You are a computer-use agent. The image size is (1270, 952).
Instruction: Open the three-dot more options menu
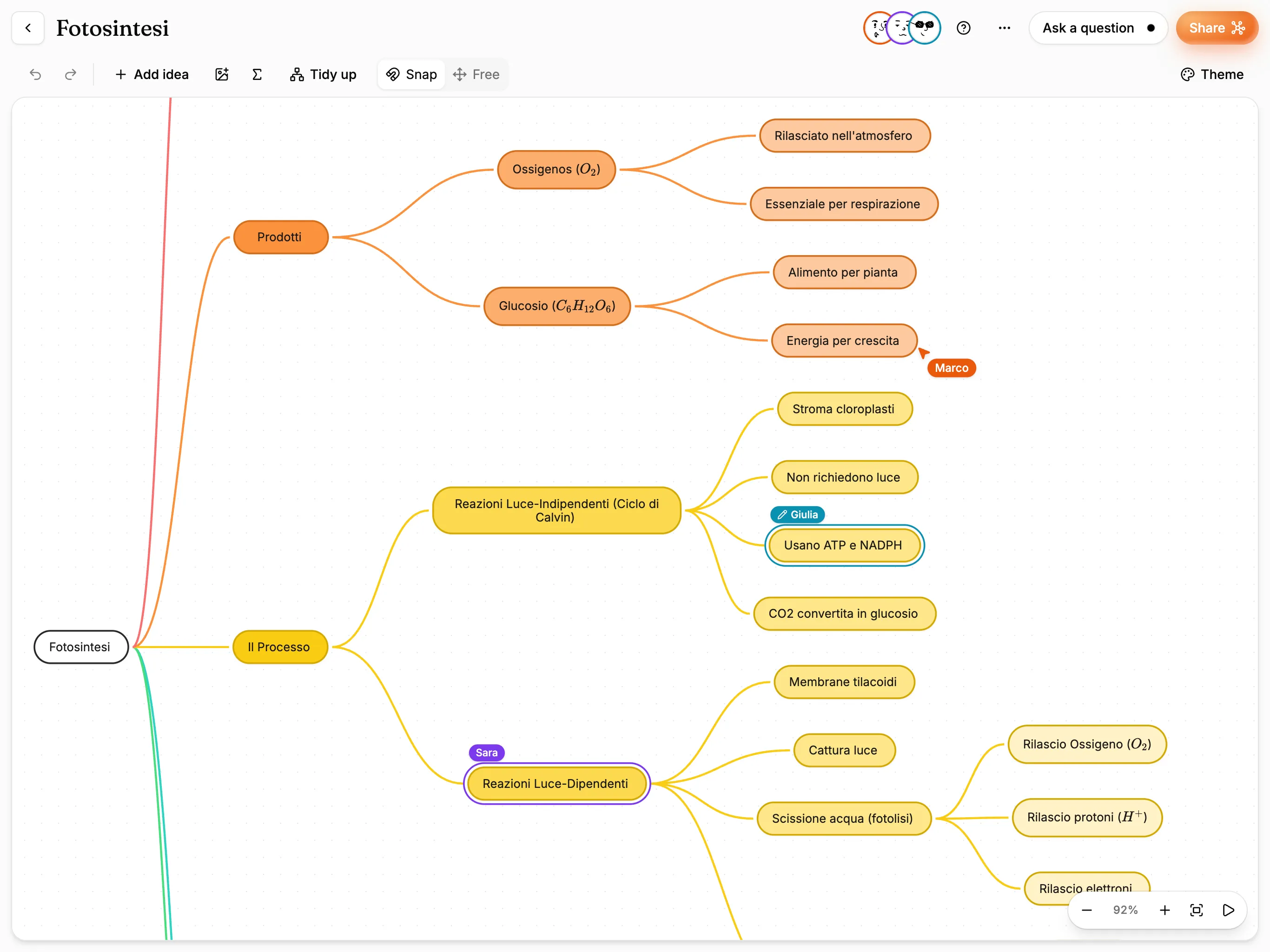pos(1004,27)
